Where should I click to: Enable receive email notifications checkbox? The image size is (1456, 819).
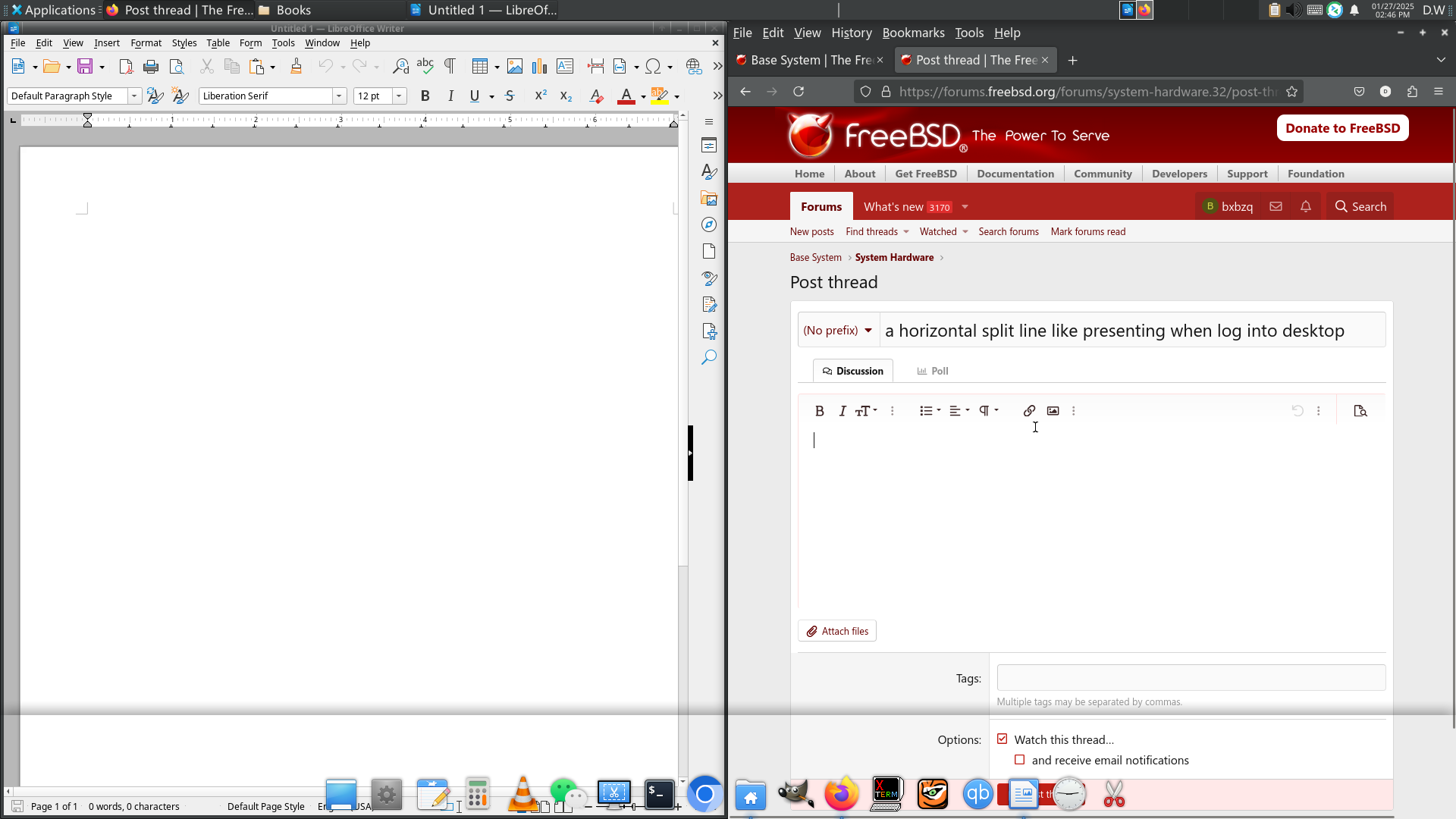(x=1019, y=760)
